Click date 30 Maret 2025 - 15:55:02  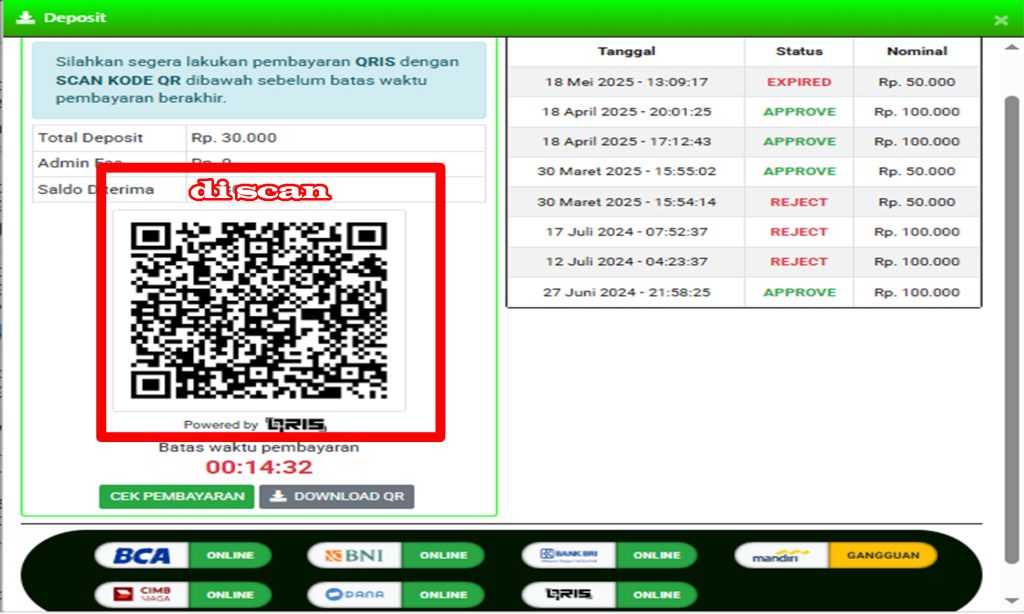[x=626, y=171]
